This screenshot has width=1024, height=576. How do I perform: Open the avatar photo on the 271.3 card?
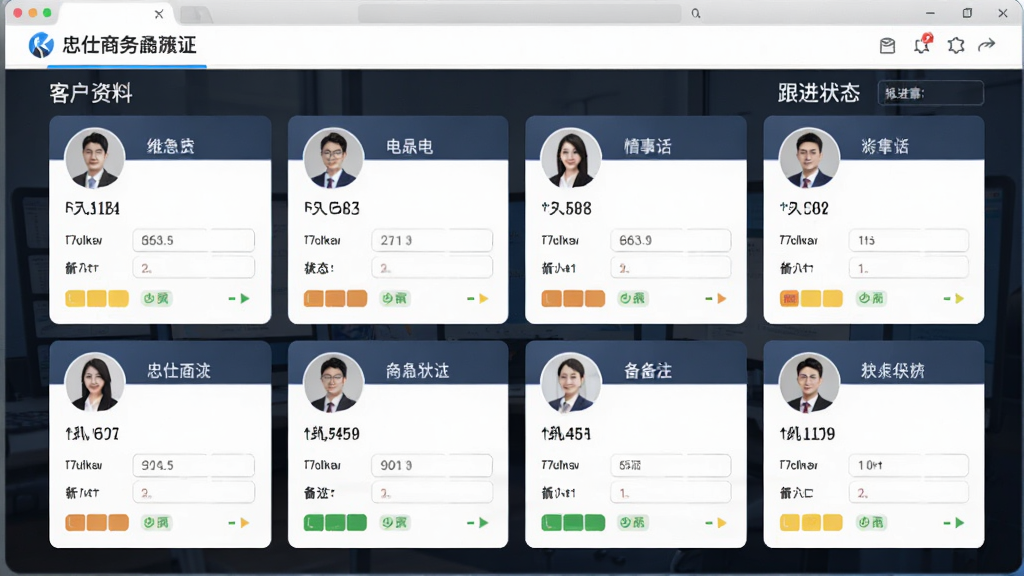coord(333,159)
